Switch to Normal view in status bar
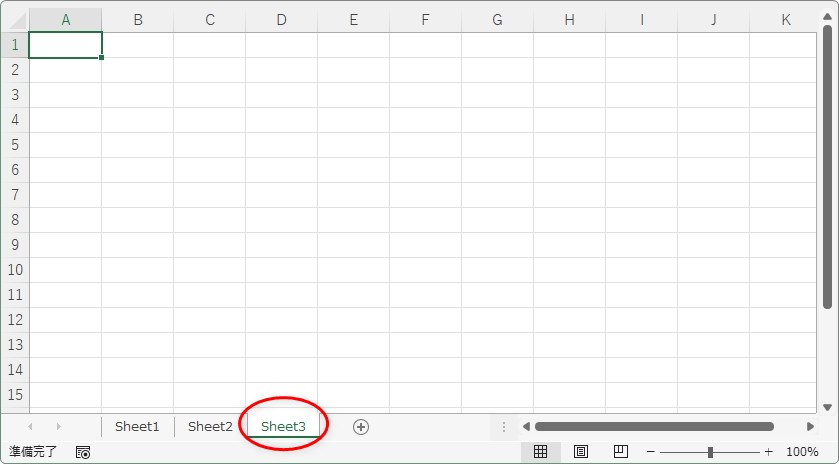This screenshot has width=839, height=464. click(540, 452)
